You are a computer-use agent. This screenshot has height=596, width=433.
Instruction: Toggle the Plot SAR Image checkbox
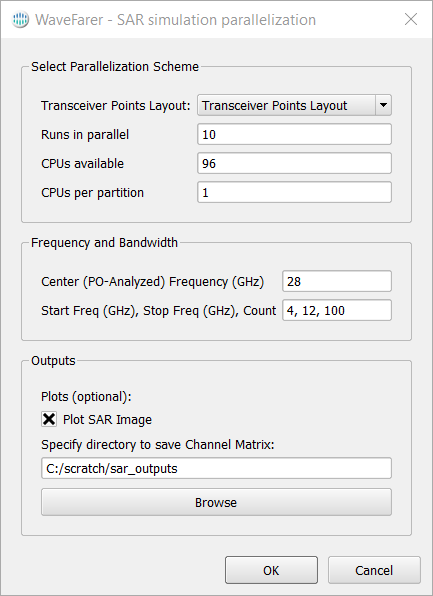click(49, 419)
